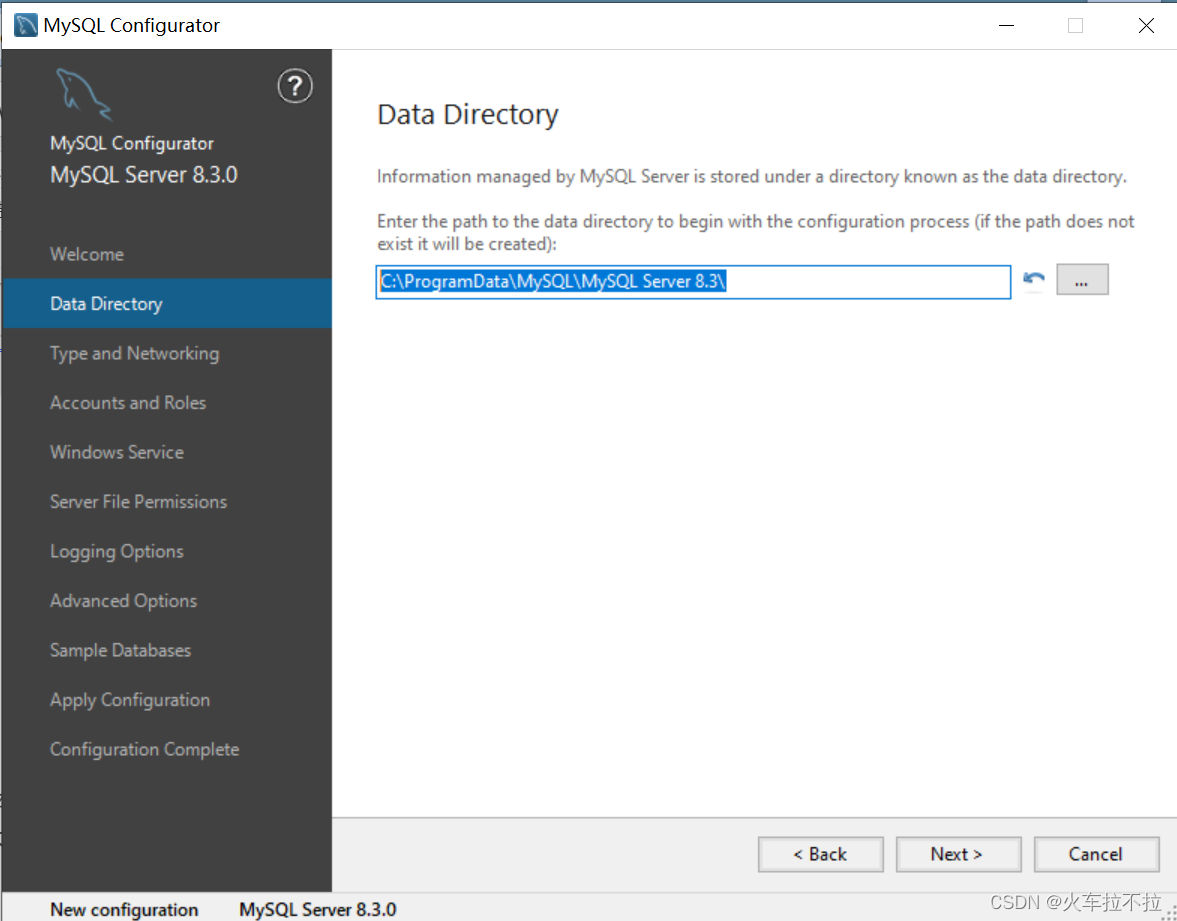
Task: Click the 'Data Directory' page heading
Action: coord(468,115)
